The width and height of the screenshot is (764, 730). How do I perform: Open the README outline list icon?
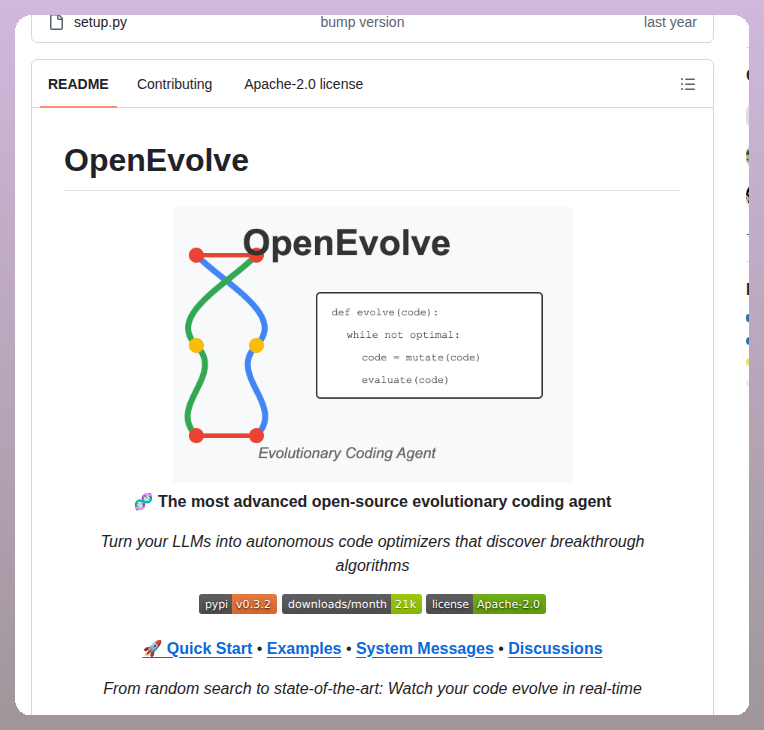coord(688,84)
